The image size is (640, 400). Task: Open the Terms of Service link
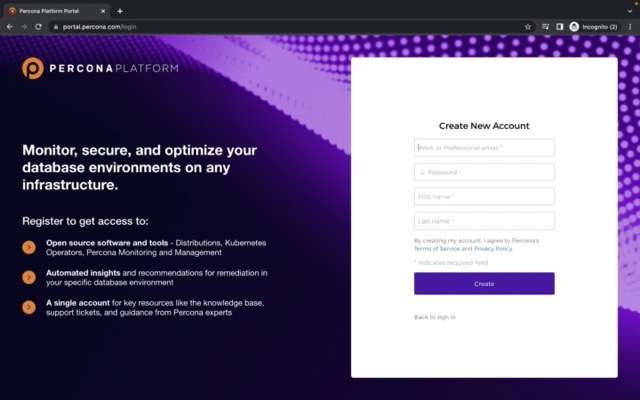(x=437, y=249)
